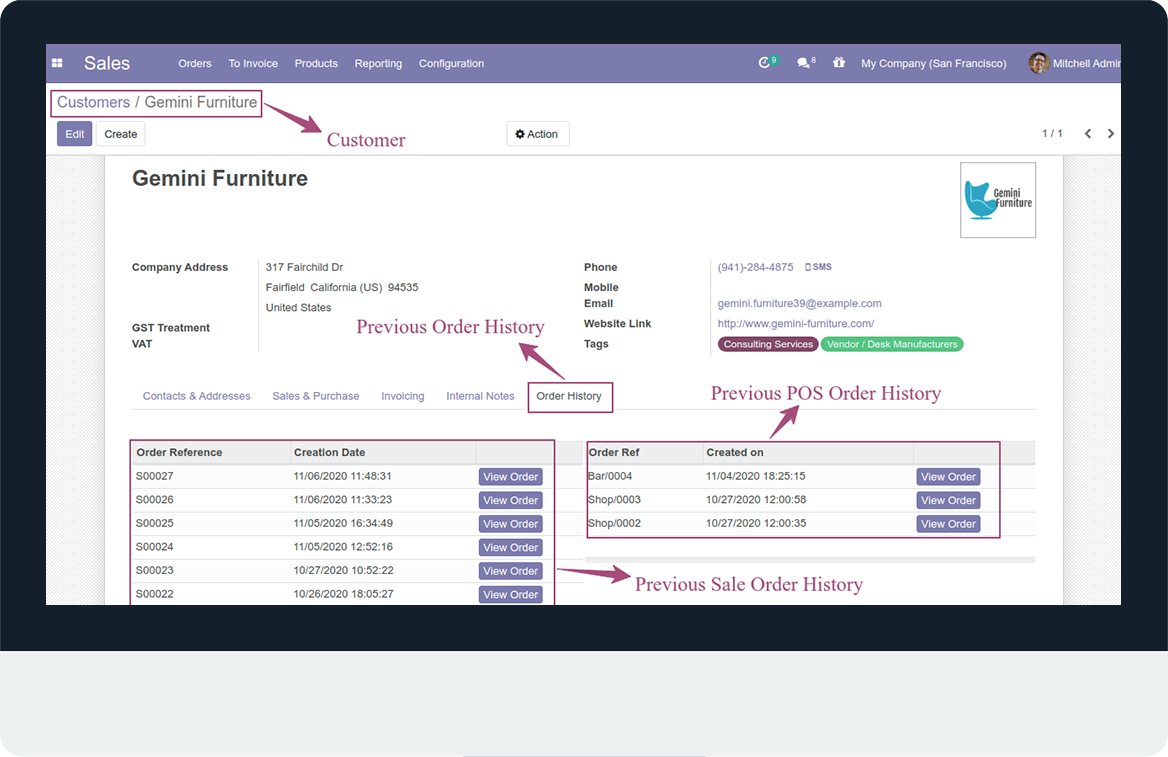The height and width of the screenshot is (757, 1168).
Task: Select the Order History tab
Action: [569, 396]
